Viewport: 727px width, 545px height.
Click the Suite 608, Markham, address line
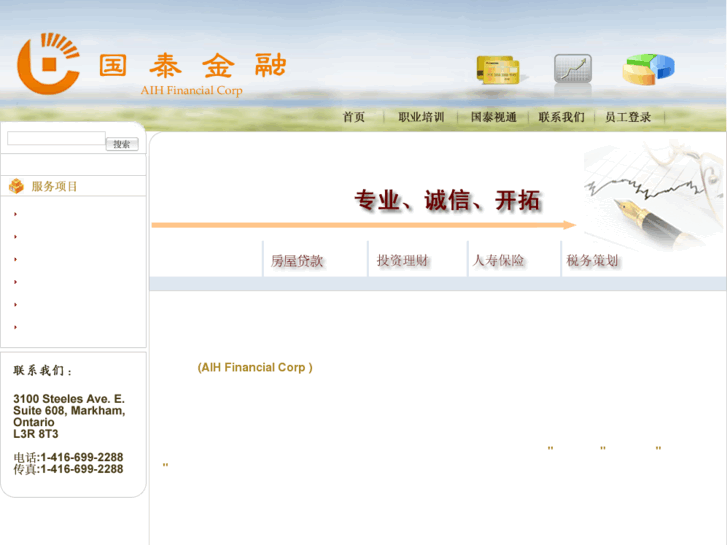pyautogui.click(x=69, y=411)
